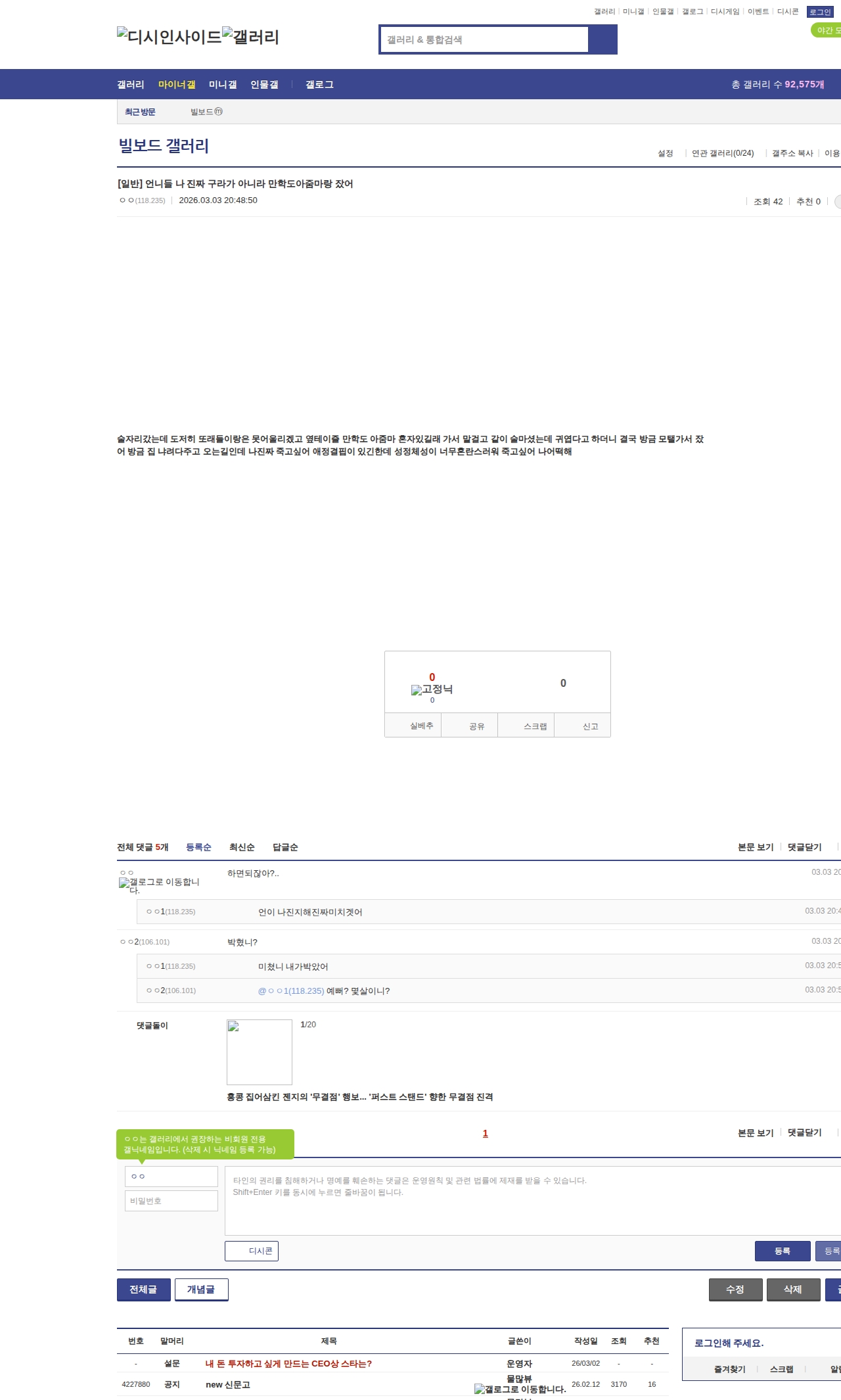Click the 삭제 button to delete post
The image size is (841, 1400).
coord(793,1290)
